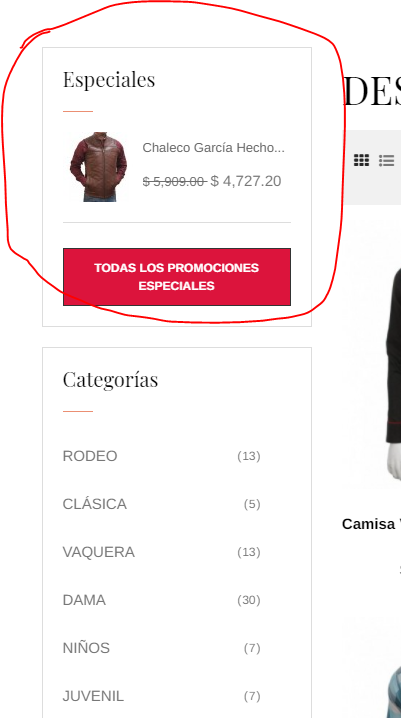Click the Especiales section heading
Screen dimensions: 401x718
tap(109, 80)
